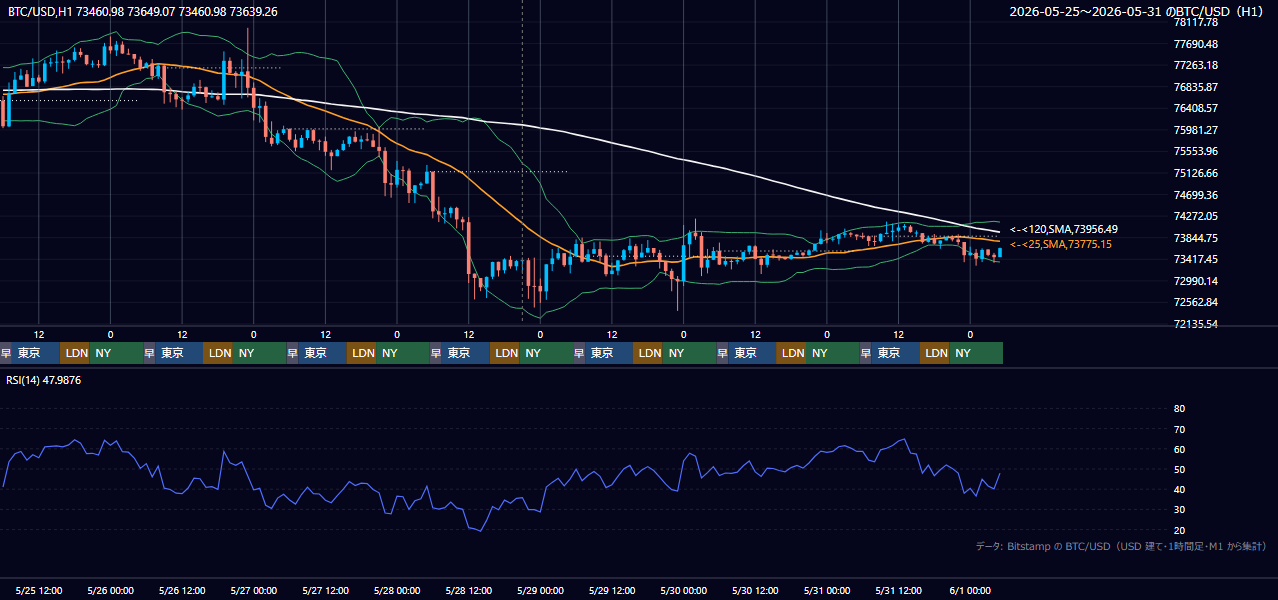Click the Bitstamp data source note
1278x600 pixels.
click(1121, 546)
